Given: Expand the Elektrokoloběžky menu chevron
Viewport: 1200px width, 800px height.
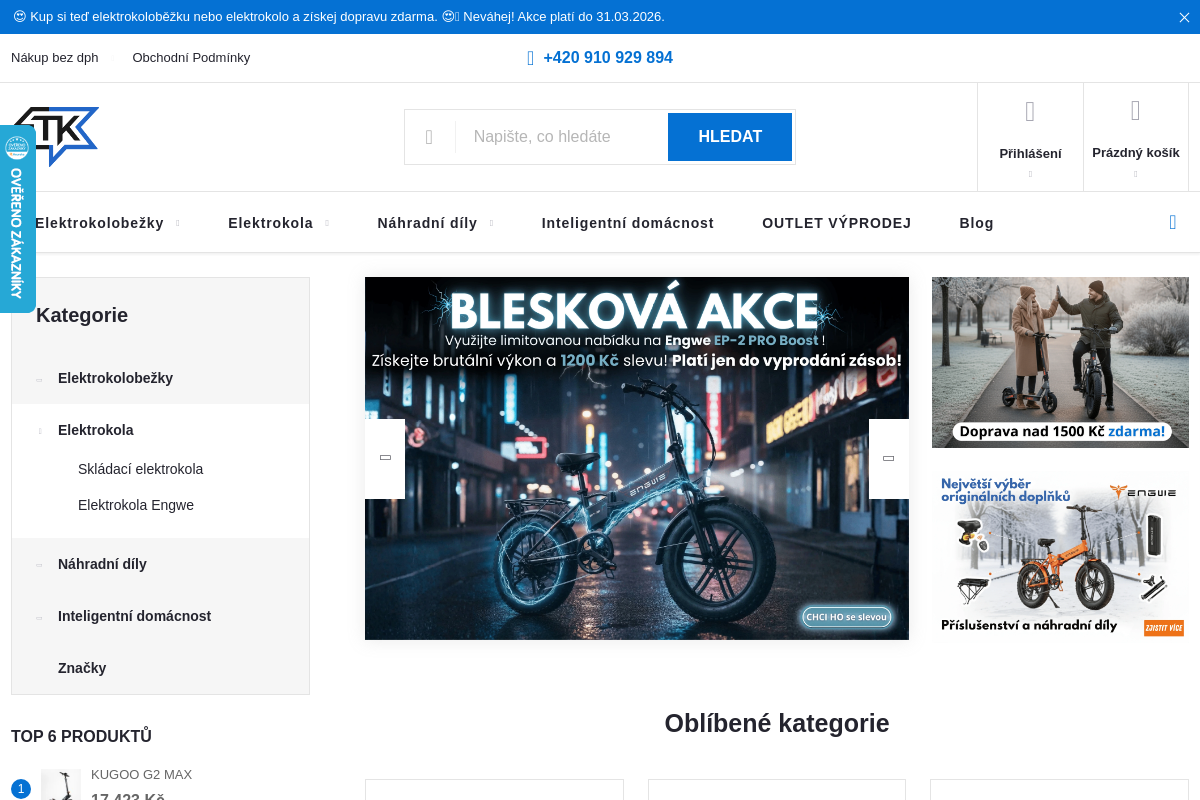Looking at the screenshot, I should [177, 224].
